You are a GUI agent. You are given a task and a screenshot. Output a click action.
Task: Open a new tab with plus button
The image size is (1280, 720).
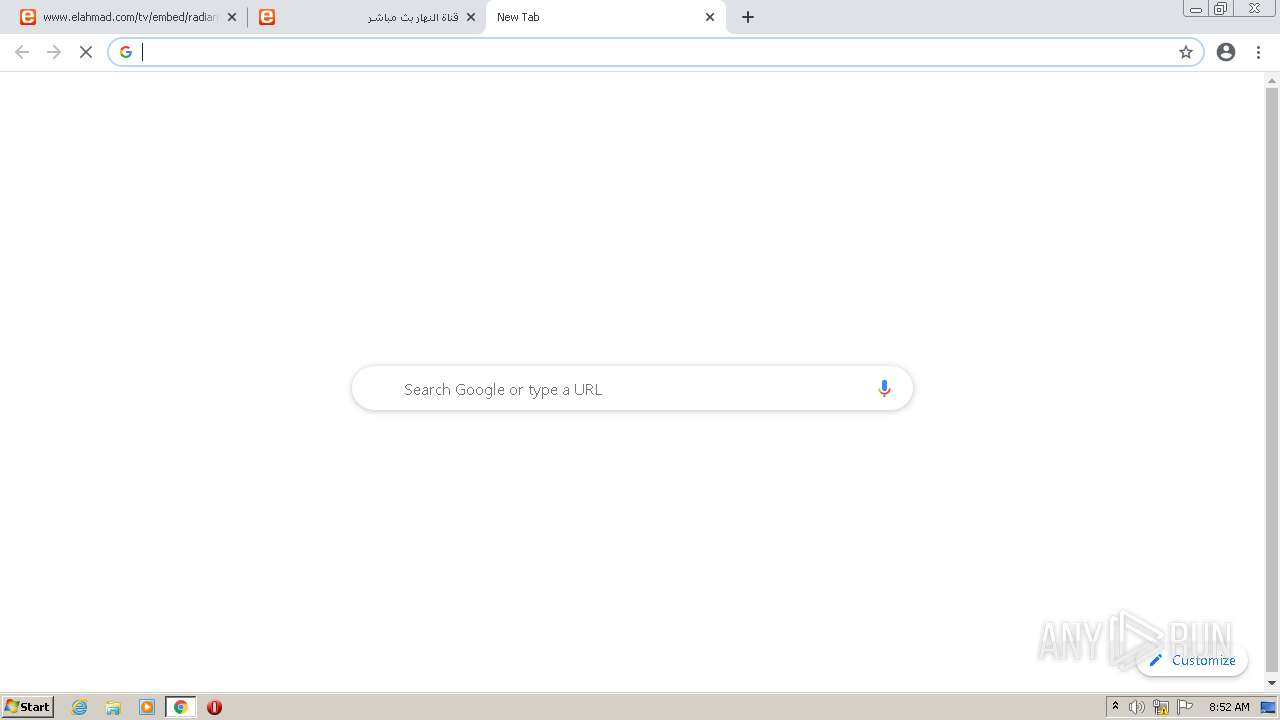pyautogui.click(x=748, y=17)
